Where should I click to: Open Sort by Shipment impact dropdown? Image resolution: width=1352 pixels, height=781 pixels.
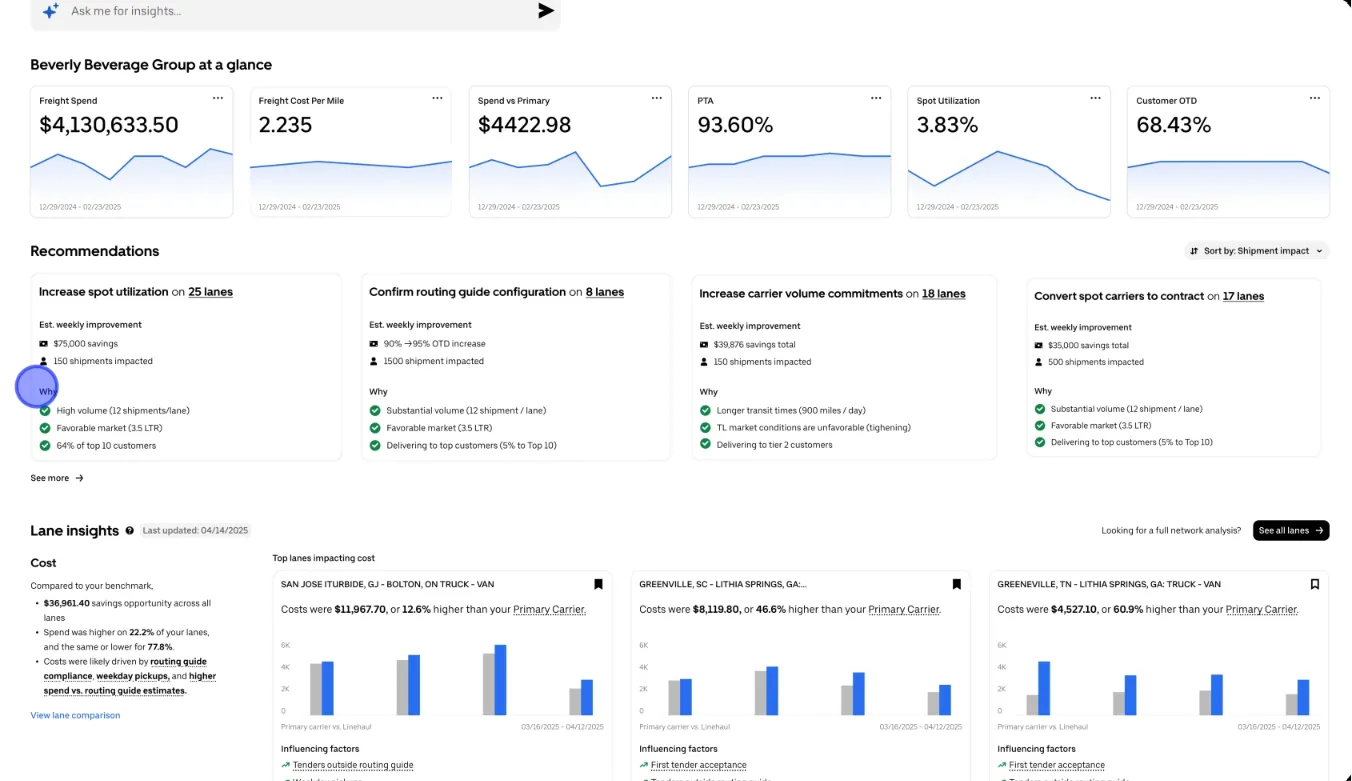tap(1257, 251)
